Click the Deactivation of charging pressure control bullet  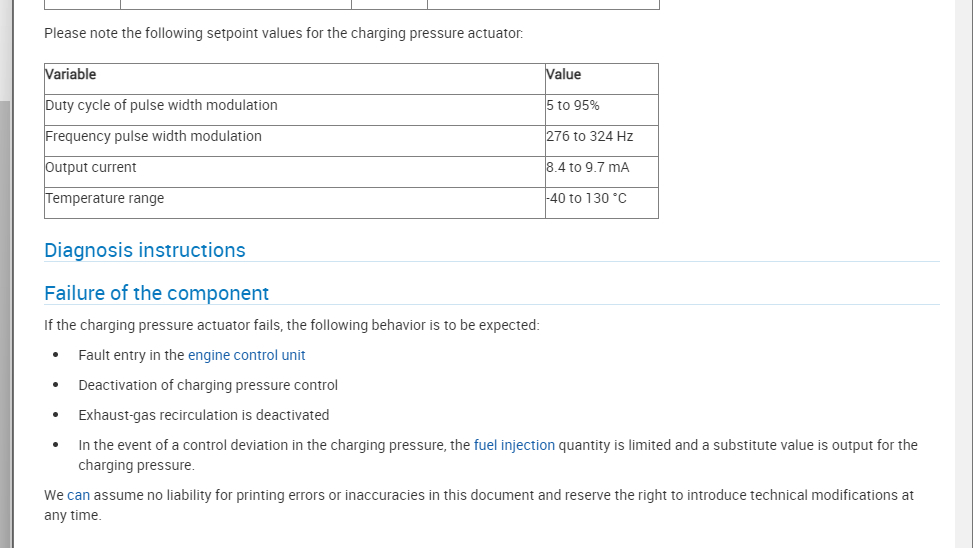pos(208,385)
